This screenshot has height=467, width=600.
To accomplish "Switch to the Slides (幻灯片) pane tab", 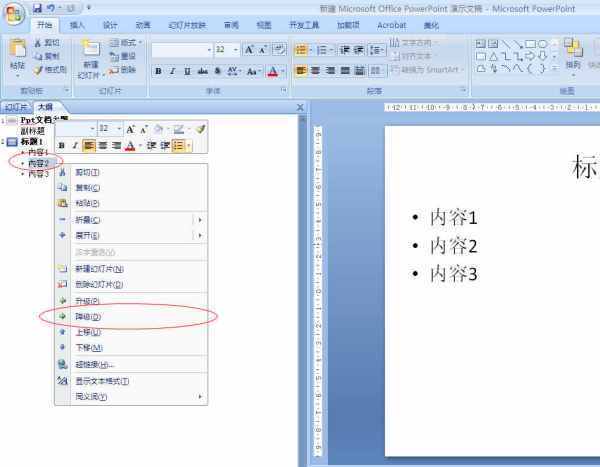I will point(15,106).
